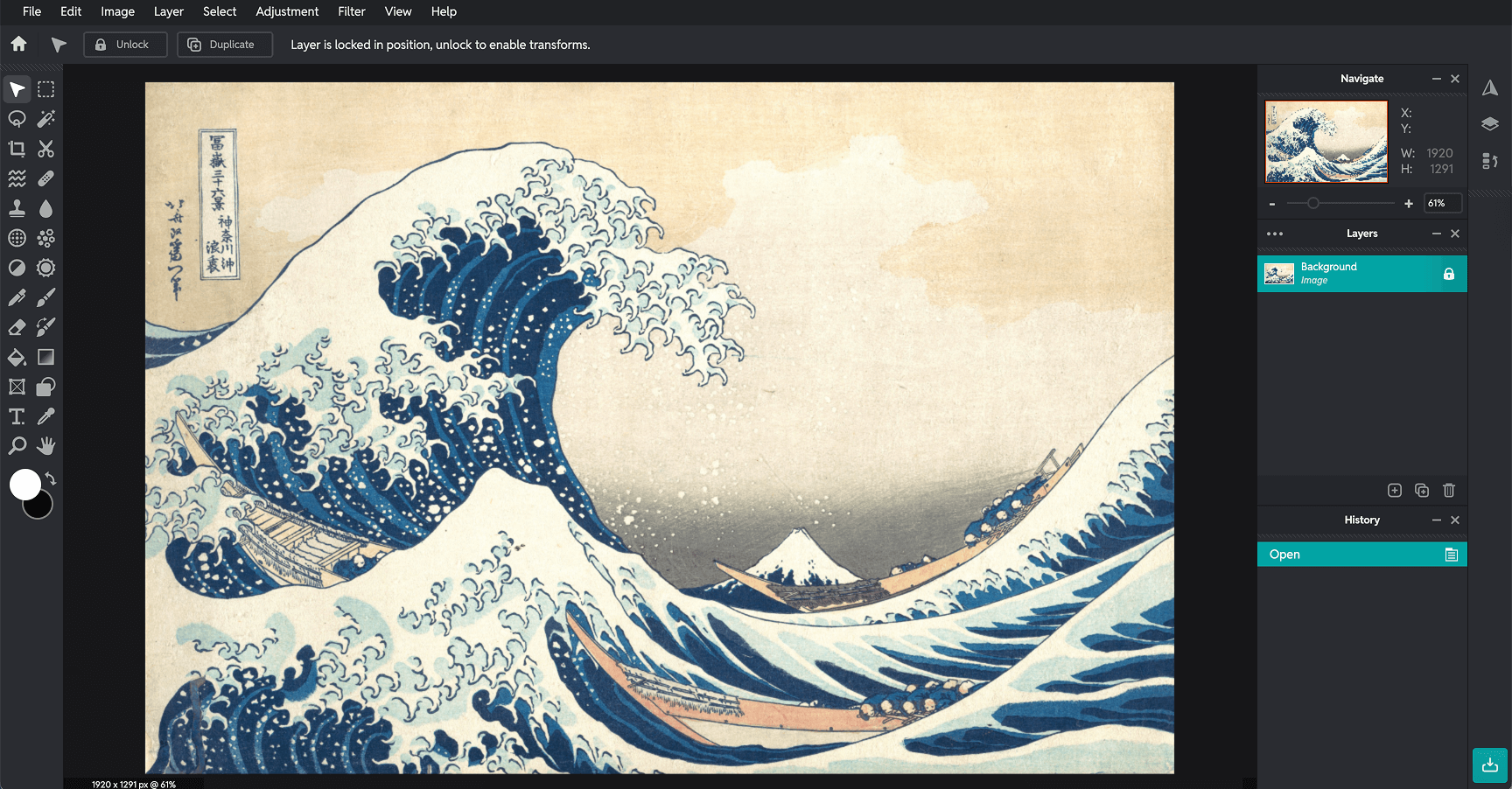The width and height of the screenshot is (1512, 789).
Task: Activate the Liquify waves tool
Action: 17,178
